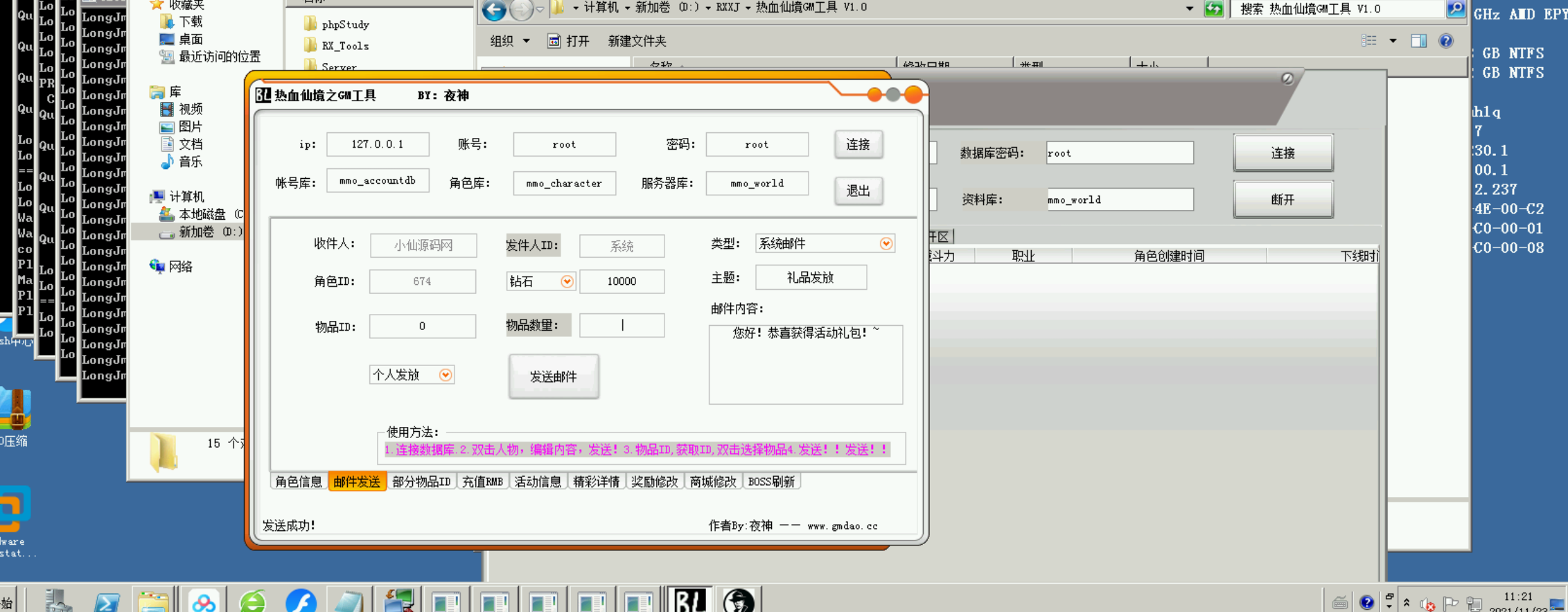Open the remote desktop icon on taskbar
1568x612 pixels.
click(398, 602)
